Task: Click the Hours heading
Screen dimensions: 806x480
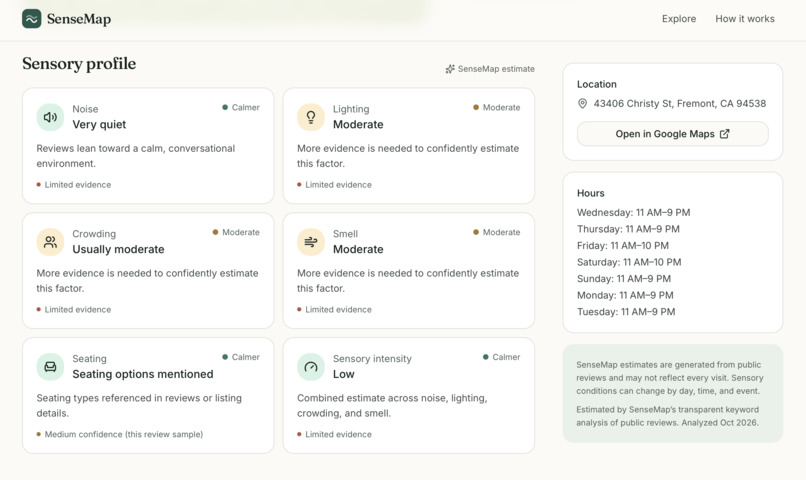Action: click(591, 193)
